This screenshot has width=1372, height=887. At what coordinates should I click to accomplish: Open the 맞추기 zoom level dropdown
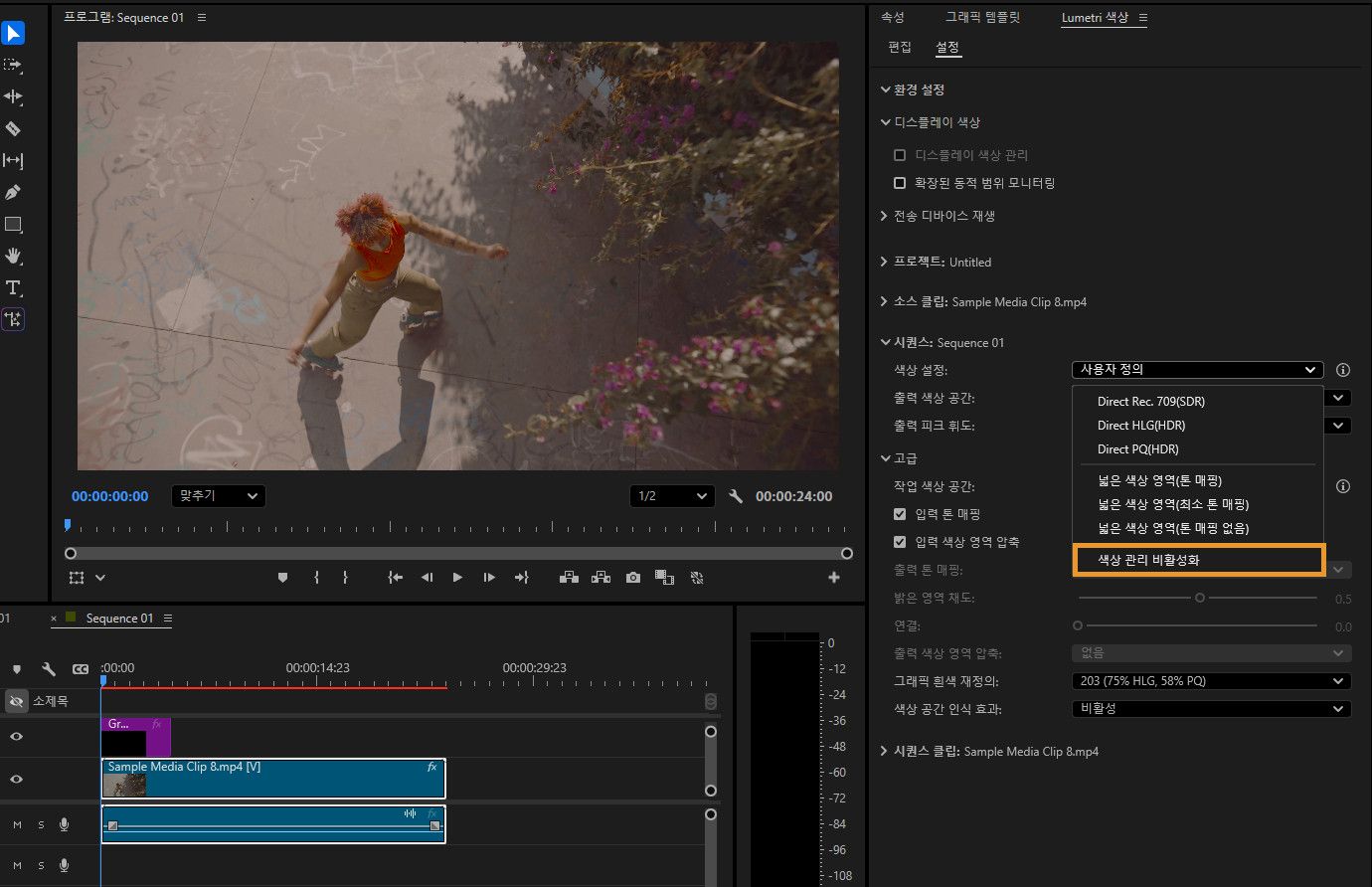pyautogui.click(x=218, y=496)
